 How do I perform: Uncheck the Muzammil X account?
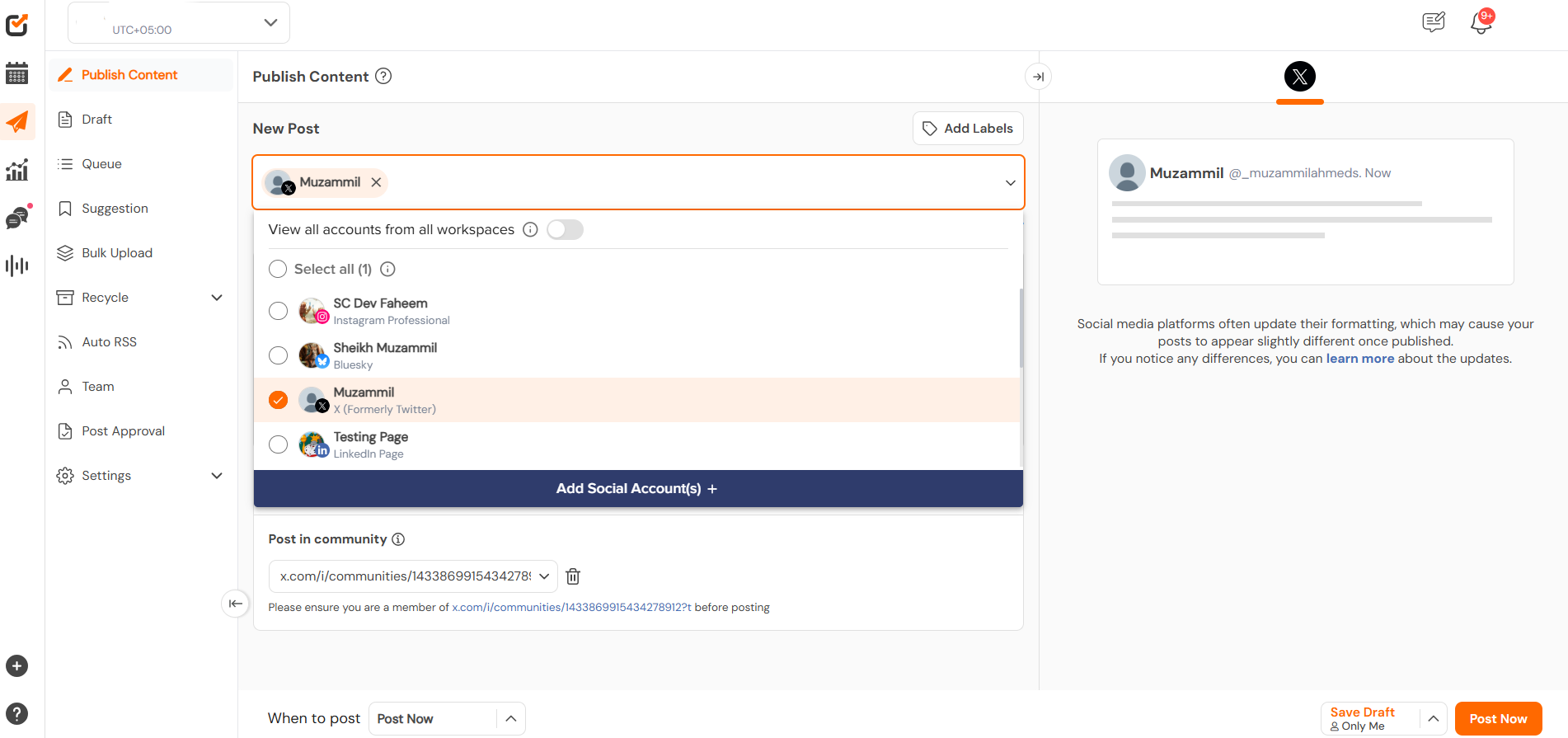tap(279, 400)
